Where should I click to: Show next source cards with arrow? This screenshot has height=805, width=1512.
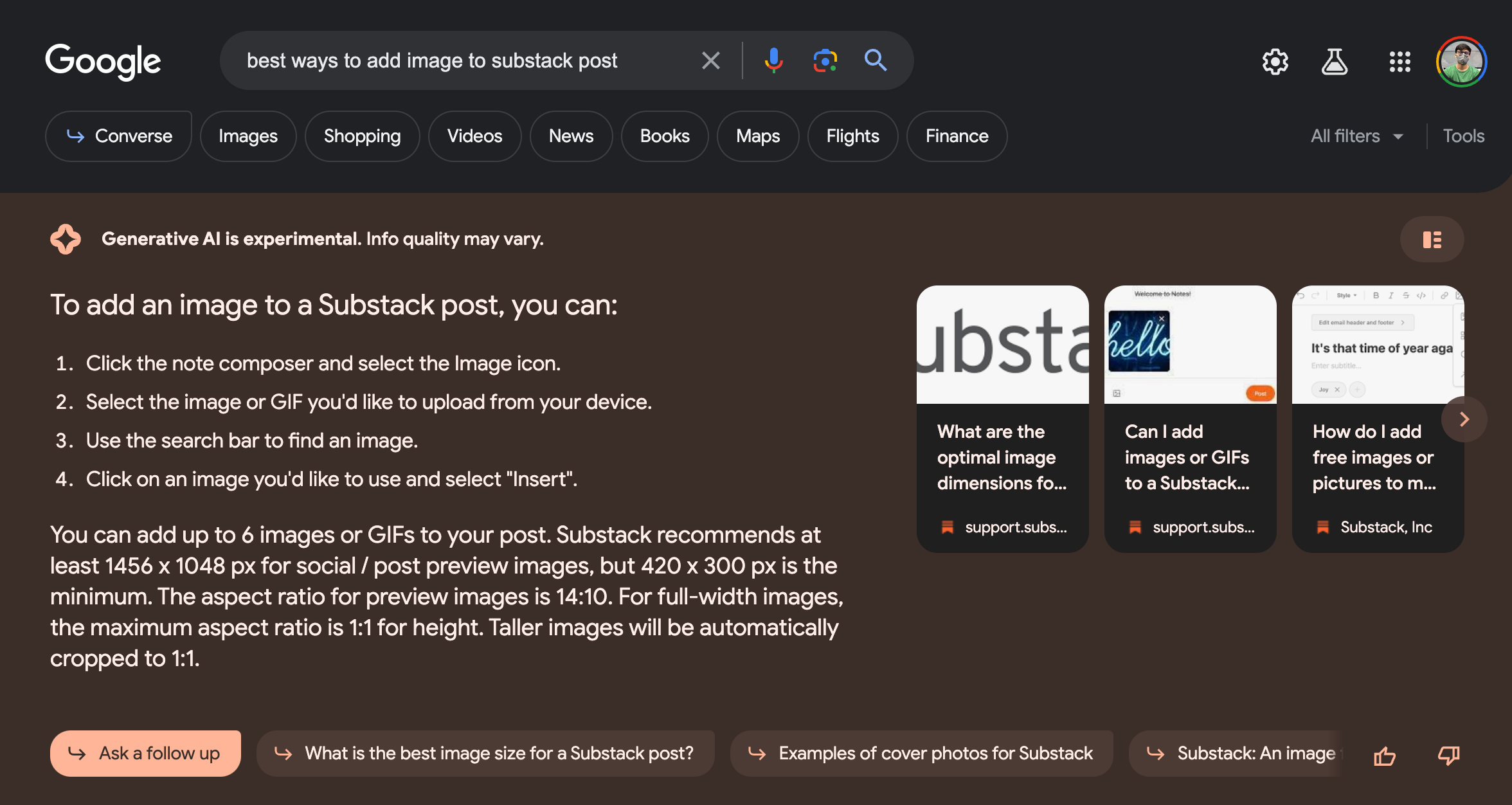point(1464,419)
